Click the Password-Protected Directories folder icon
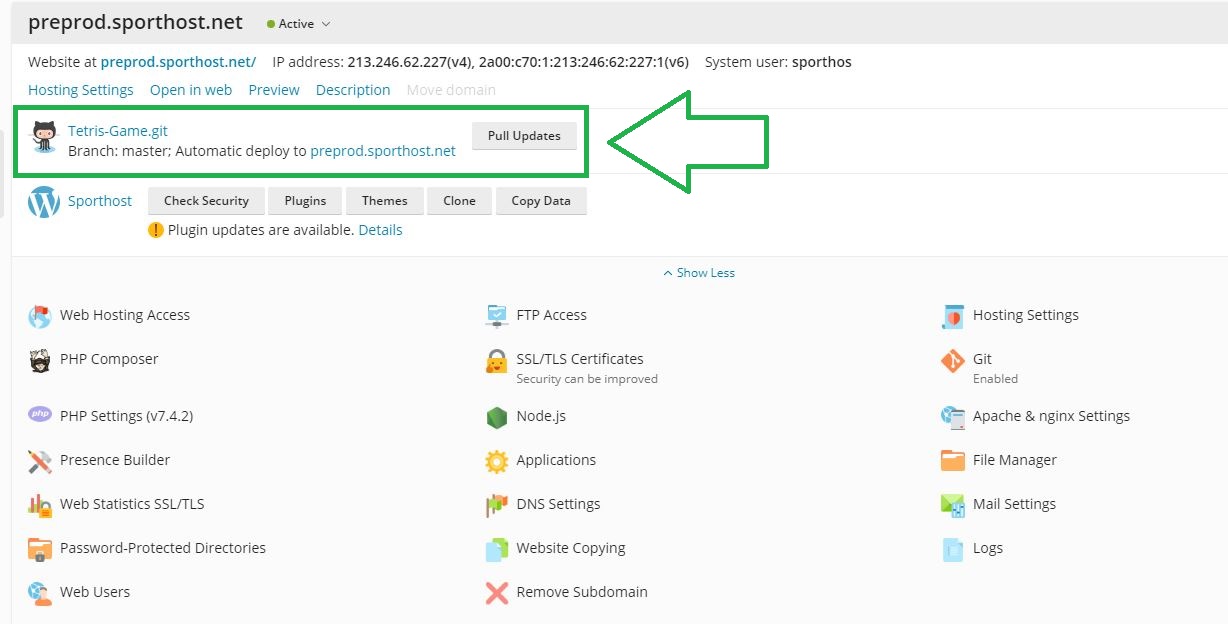The height and width of the screenshot is (624, 1228). tap(40, 549)
